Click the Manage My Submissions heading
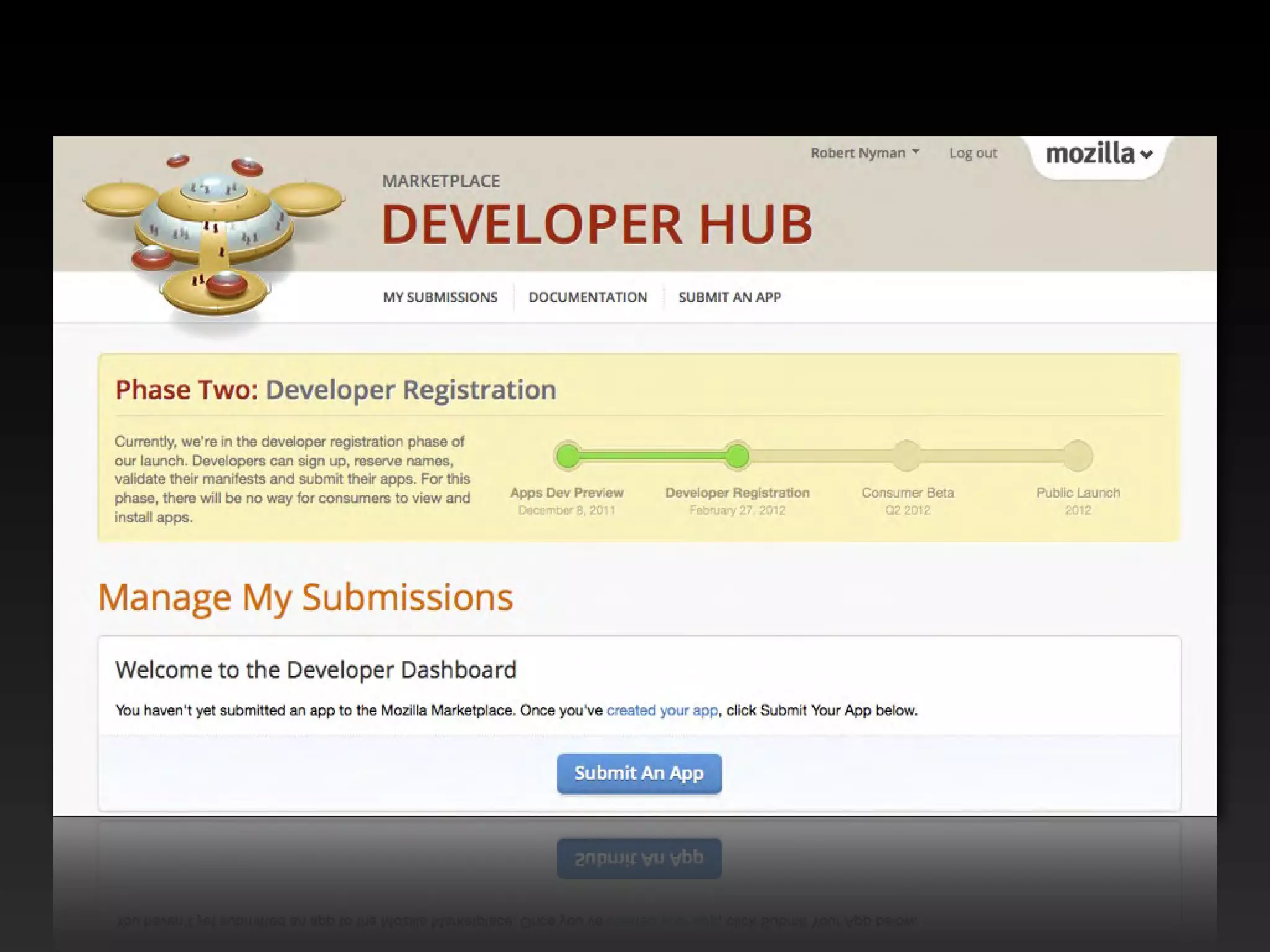 pos(306,597)
